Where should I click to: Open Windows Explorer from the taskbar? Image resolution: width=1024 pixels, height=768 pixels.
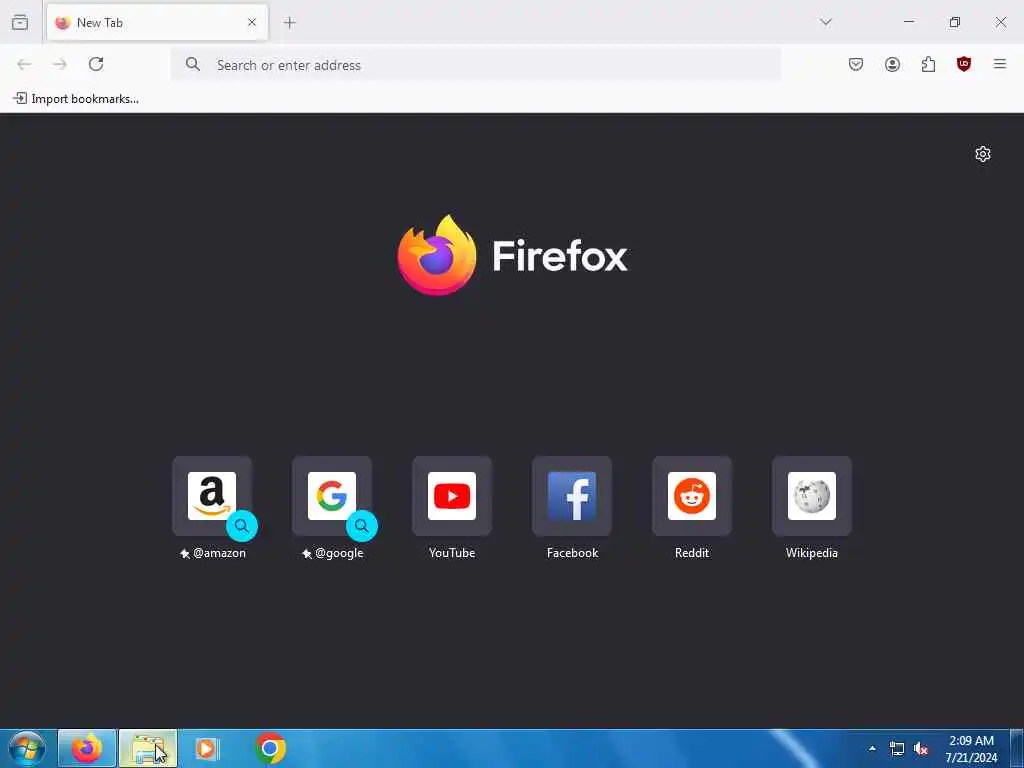pyautogui.click(x=148, y=748)
